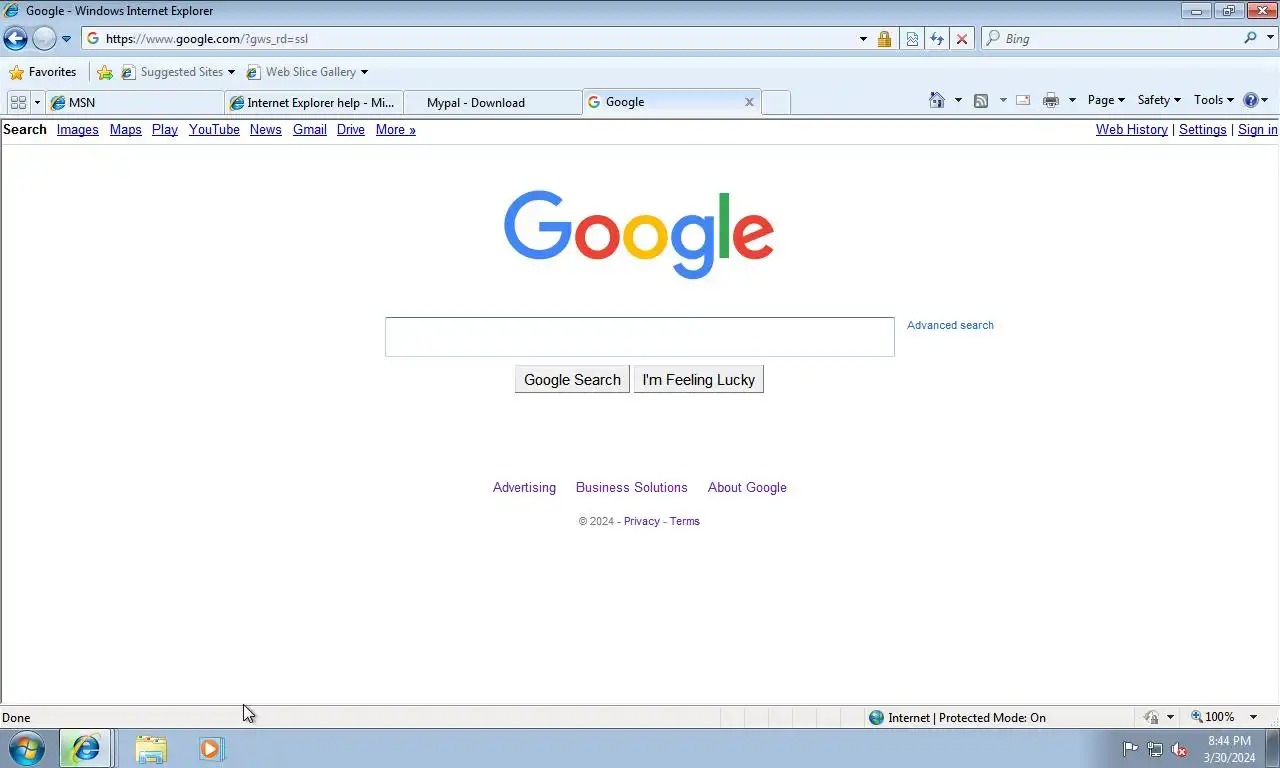
Task: Open the recent pages dropdown arrow
Action: click(66, 39)
